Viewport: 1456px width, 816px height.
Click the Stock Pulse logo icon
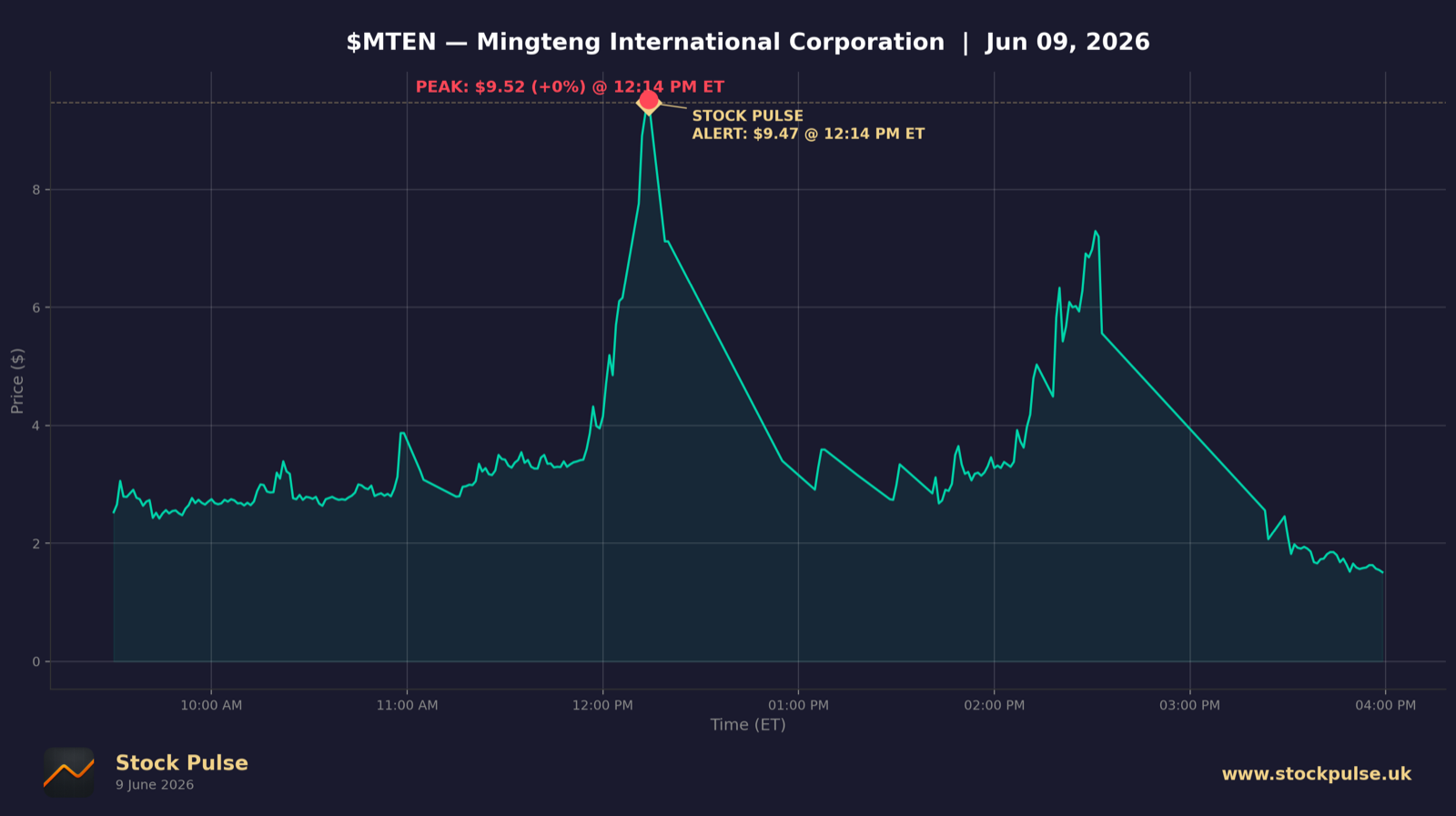click(69, 773)
